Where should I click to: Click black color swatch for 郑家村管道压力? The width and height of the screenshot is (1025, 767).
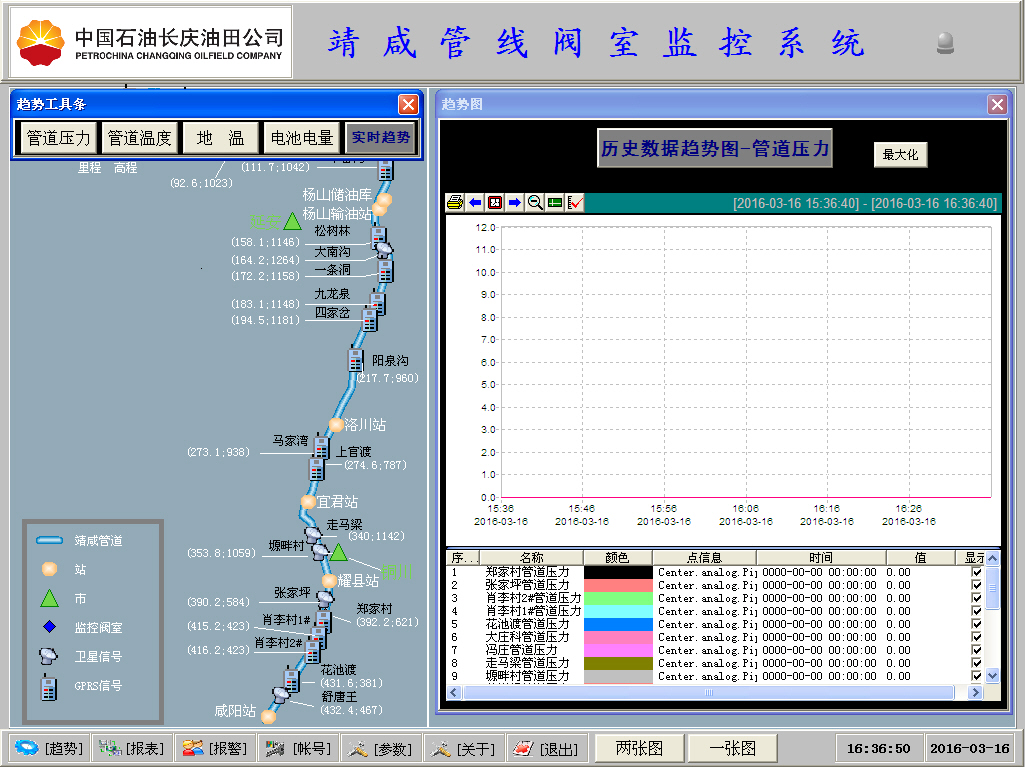618,572
